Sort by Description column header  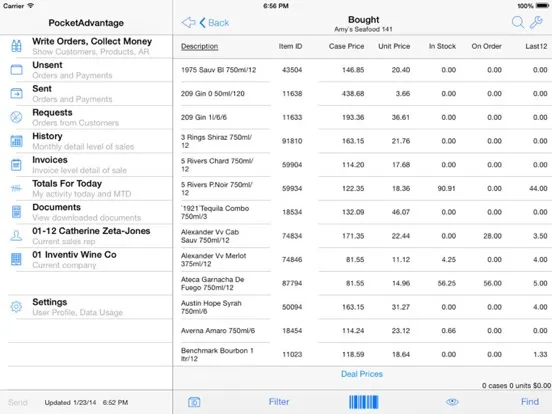click(x=200, y=46)
